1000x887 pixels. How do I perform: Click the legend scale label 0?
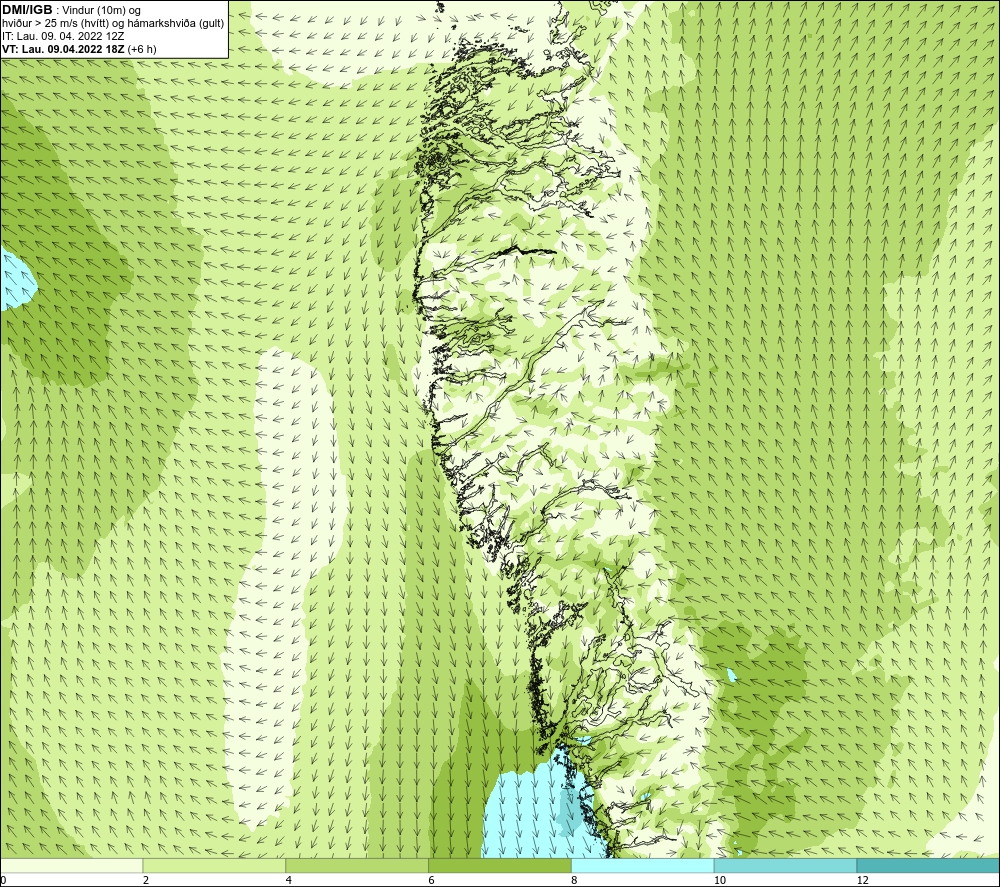click(3, 880)
